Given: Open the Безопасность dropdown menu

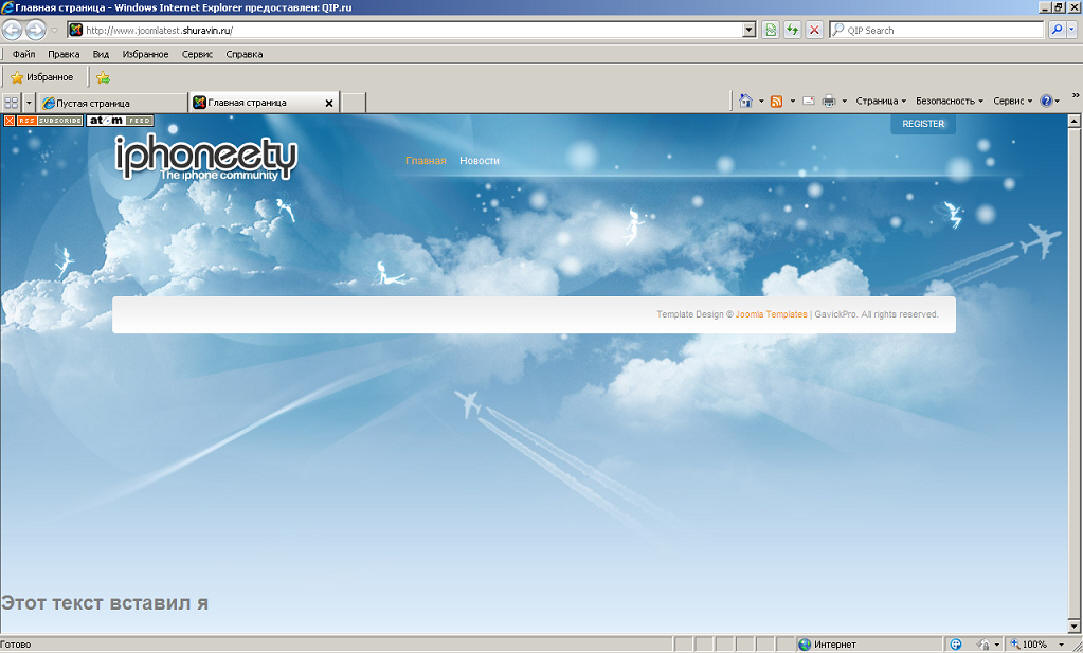Looking at the screenshot, I should 949,101.
